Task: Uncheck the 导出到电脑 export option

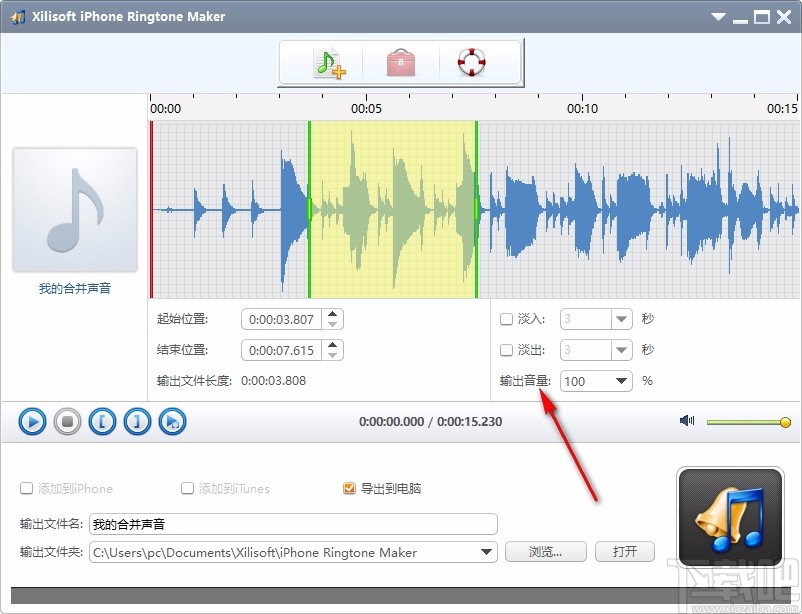Action: click(x=350, y=488)
